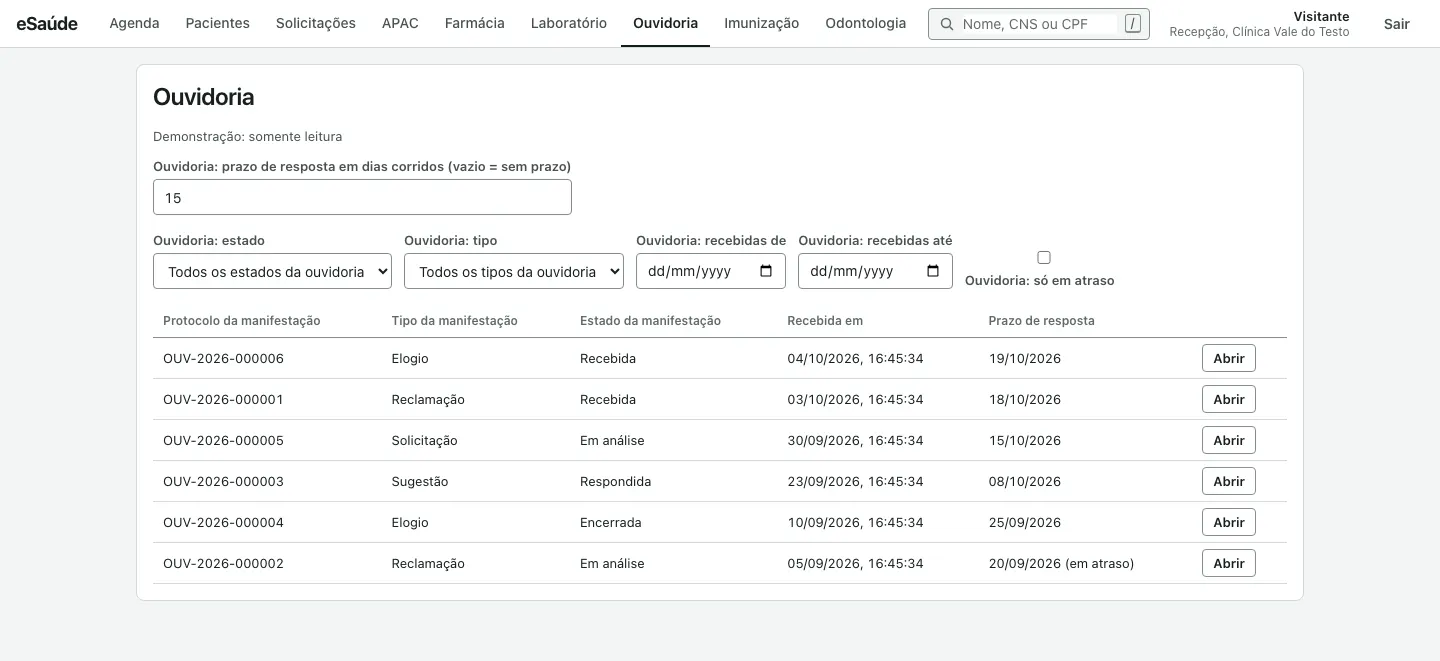The height and width of the screenshot is (661, 1440).
Task: Focus the Nome, CNS ou CPF search field
Action: pos(1038,24)
